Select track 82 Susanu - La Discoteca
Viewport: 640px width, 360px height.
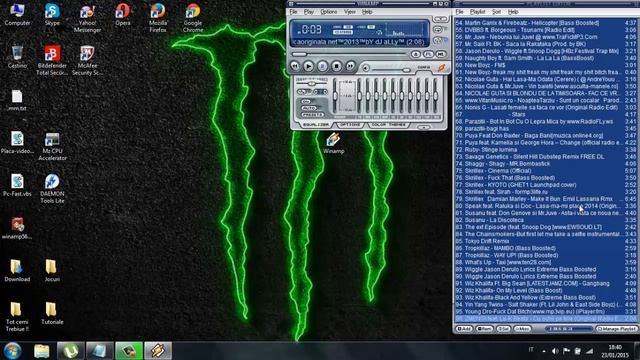(x=546, y=220)
